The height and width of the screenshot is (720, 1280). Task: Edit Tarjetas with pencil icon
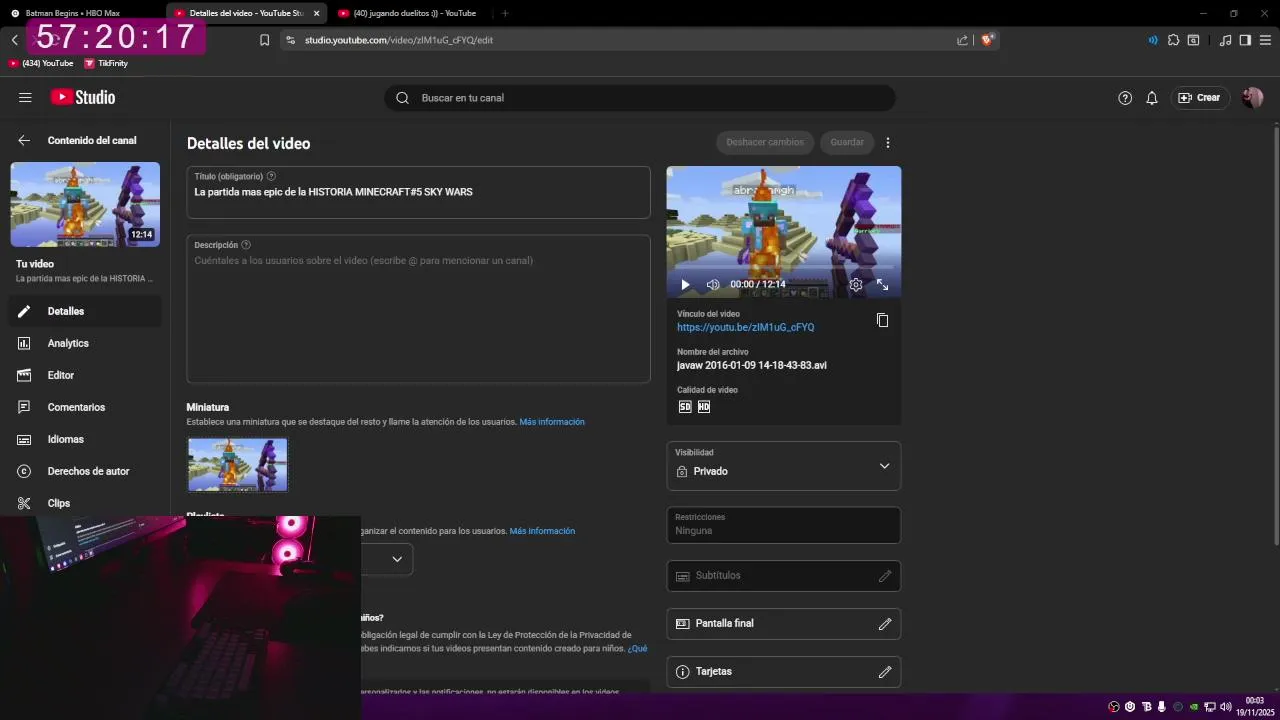click(884, 672)
